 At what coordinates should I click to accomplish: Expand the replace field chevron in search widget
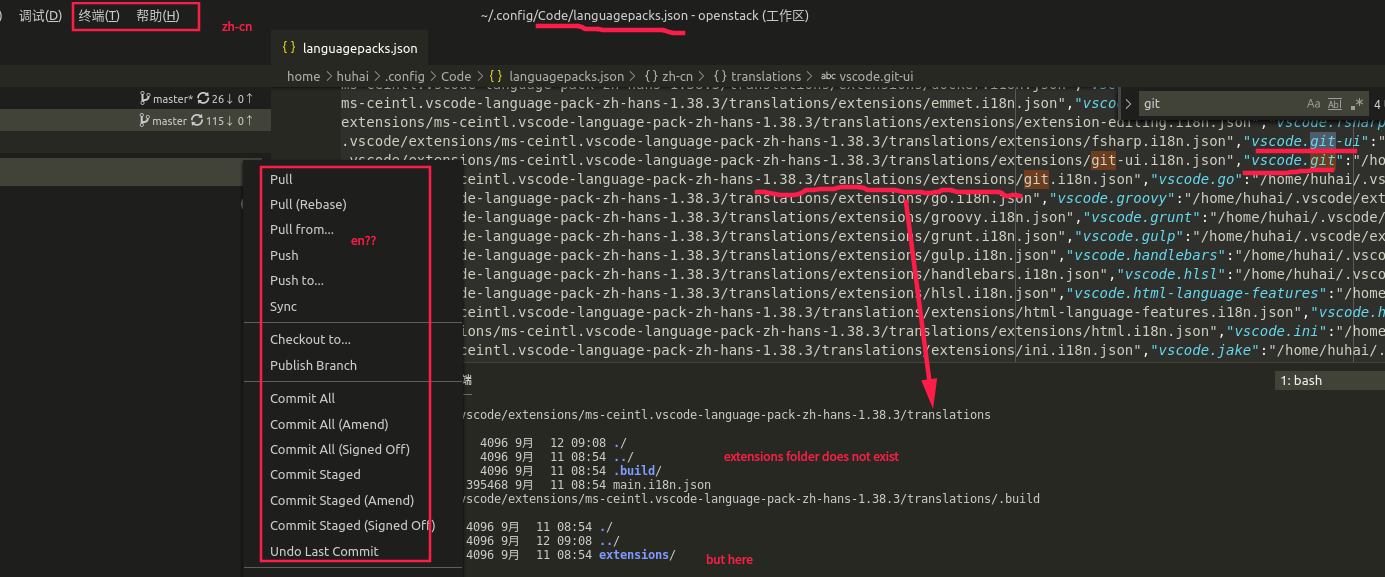pos(1128,103)
